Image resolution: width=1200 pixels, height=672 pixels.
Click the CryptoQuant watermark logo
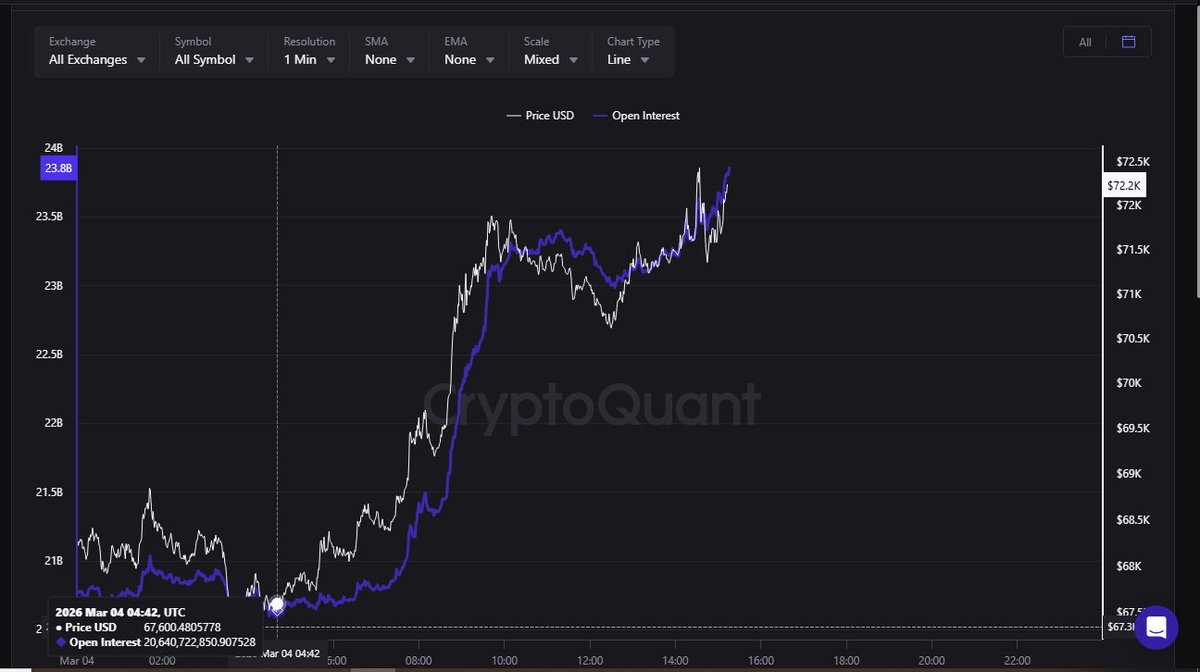590,406
